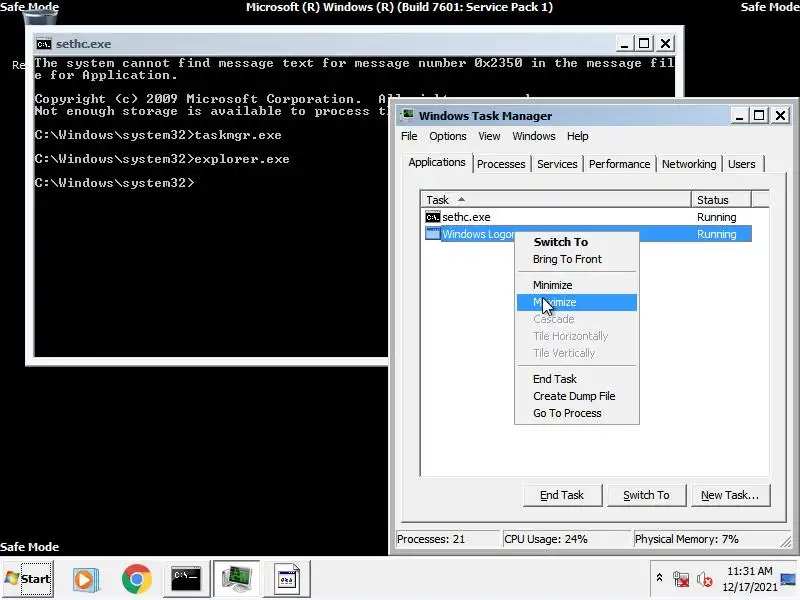
Task: Open the Options menu
Action: point(447,136)
